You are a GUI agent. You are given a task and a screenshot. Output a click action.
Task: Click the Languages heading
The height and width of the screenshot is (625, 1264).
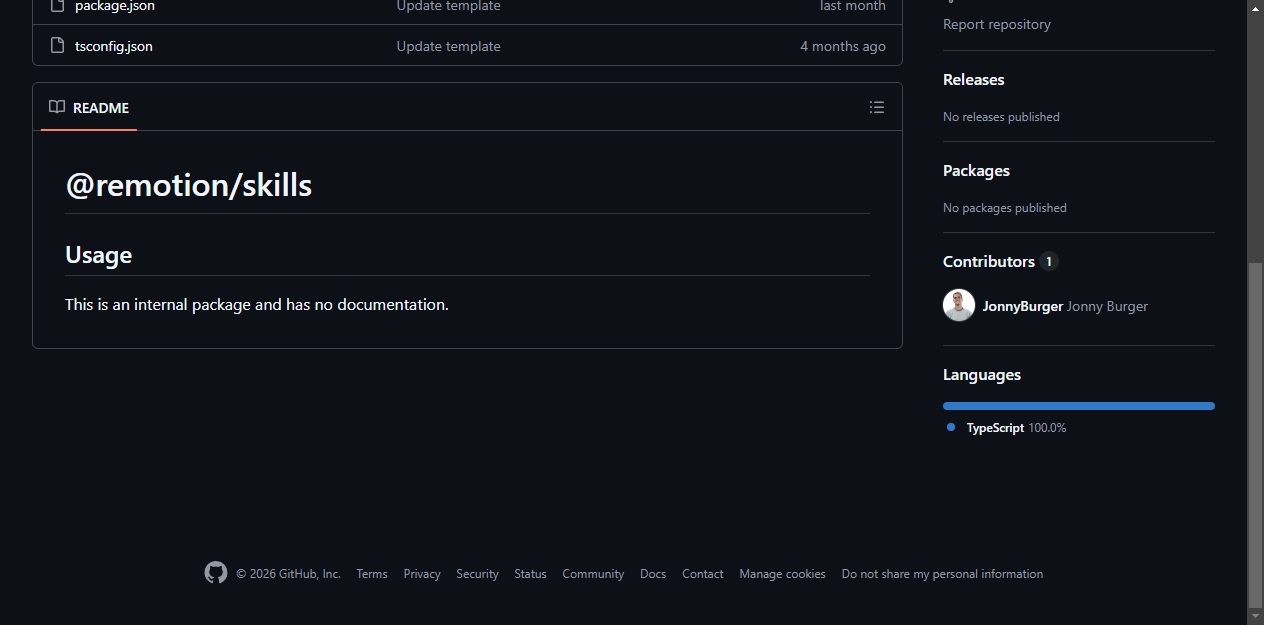pyautogui.click(x=982, y=375)
